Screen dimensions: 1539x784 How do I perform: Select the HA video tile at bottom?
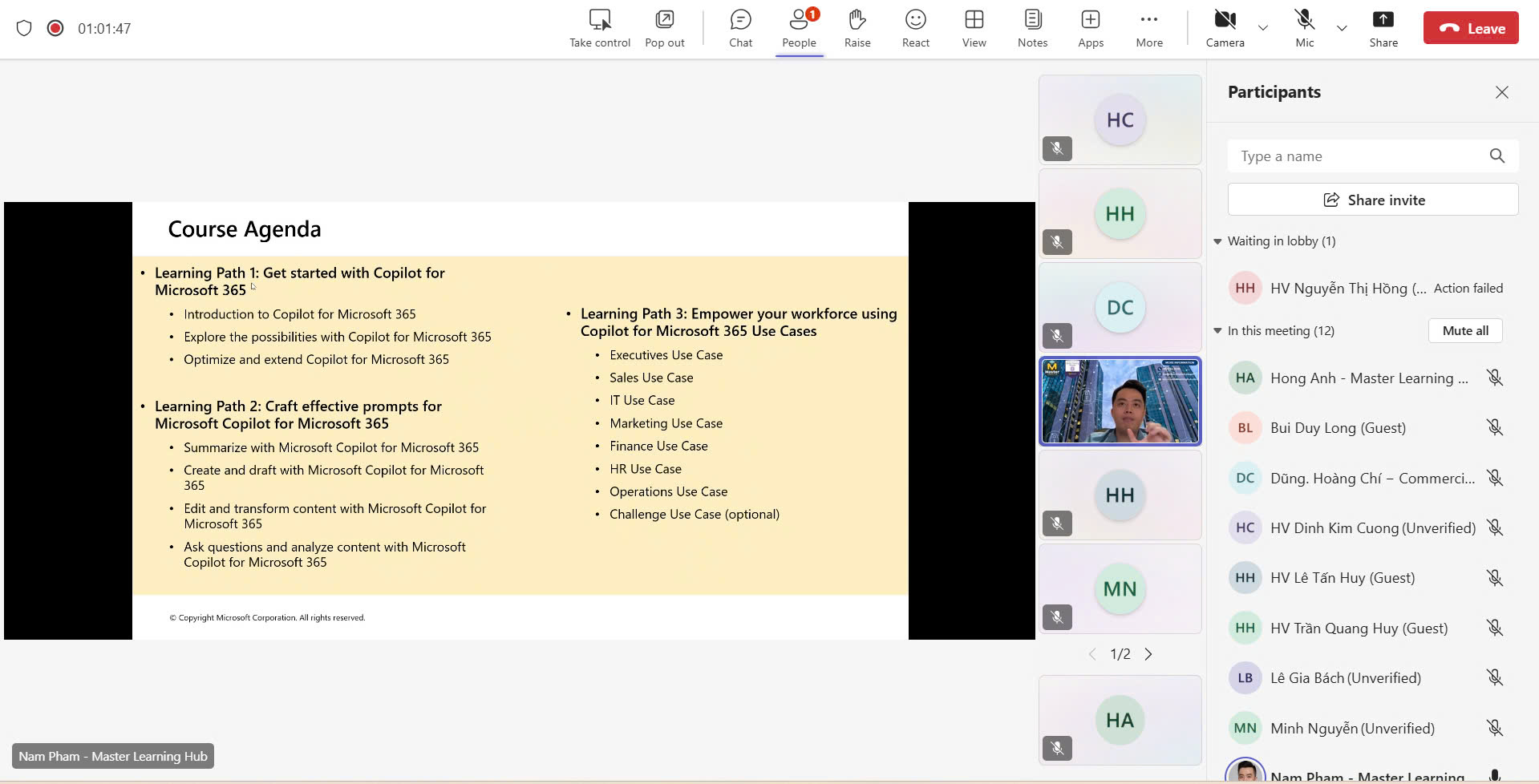coord(1120,721)
